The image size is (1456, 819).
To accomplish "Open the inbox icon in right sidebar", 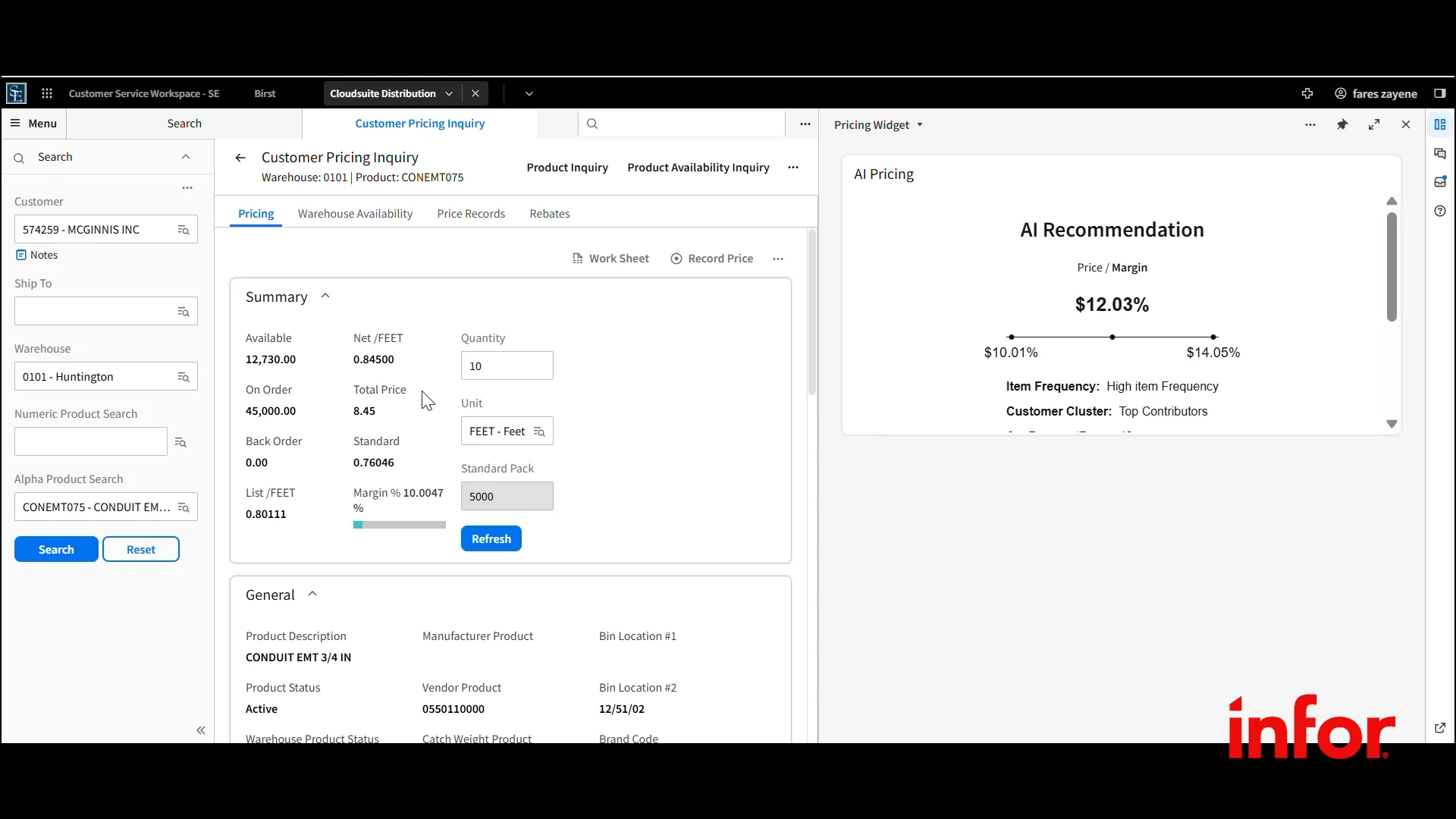I will tap(1440, 182).
